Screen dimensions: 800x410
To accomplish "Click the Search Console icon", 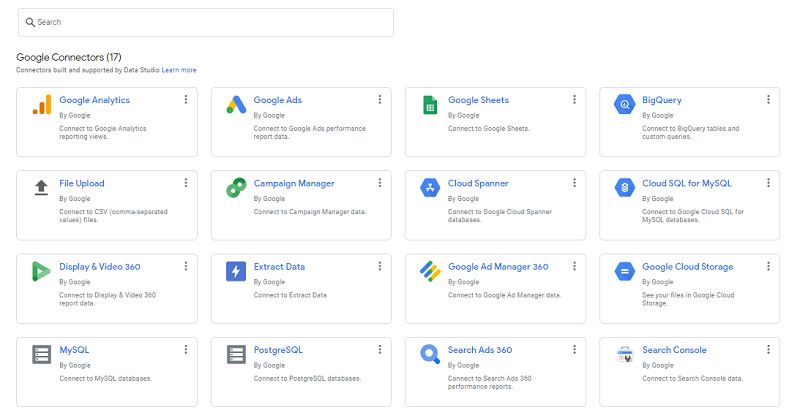I will coord(624,354).
